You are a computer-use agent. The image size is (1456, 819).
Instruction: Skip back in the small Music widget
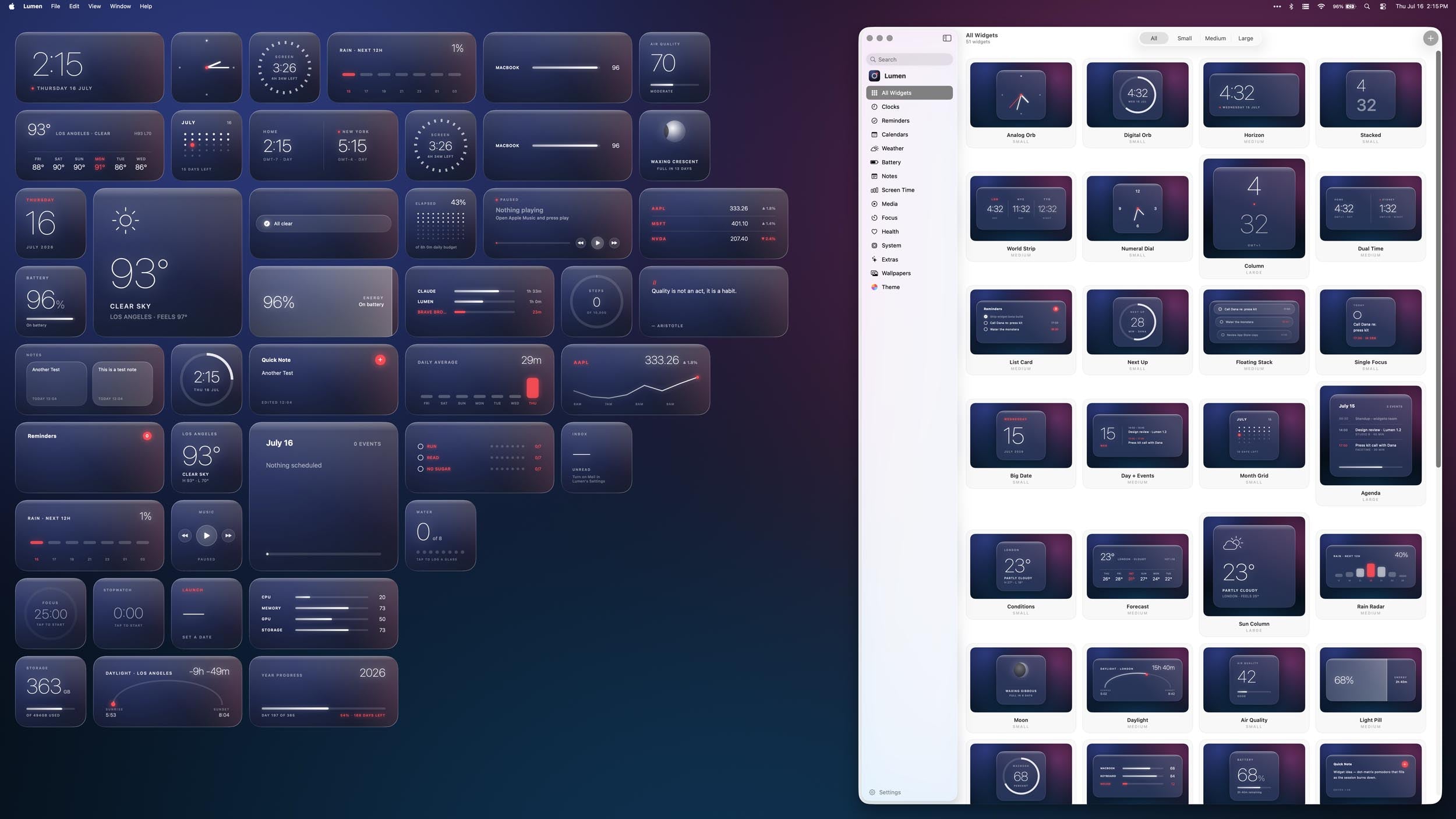coord(185,535)
